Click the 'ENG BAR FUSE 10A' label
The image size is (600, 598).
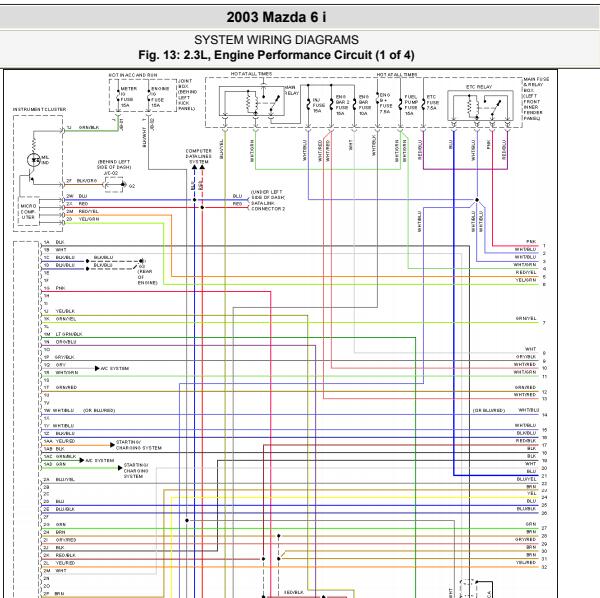pyautogui.click(x=365, y=105)
